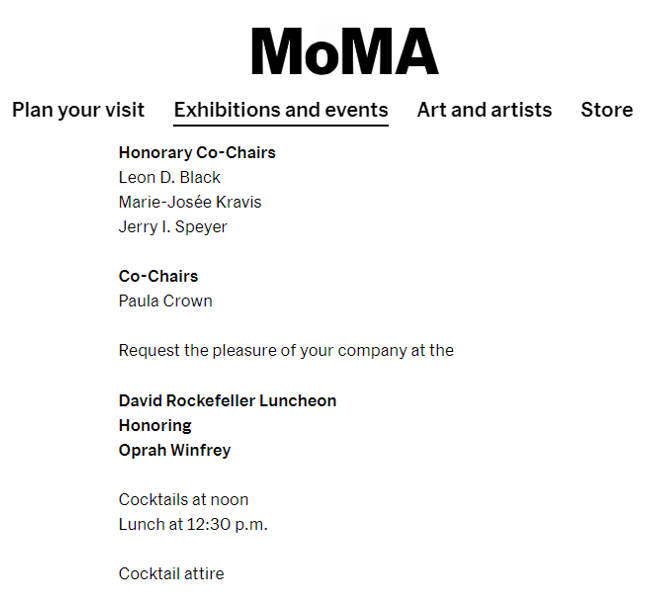
Task: Click the Co-Chairs heading
Action: (x=159, y=276)
